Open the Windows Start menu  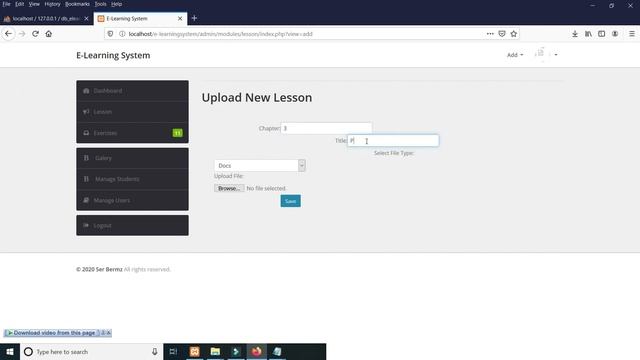[10, 351]
